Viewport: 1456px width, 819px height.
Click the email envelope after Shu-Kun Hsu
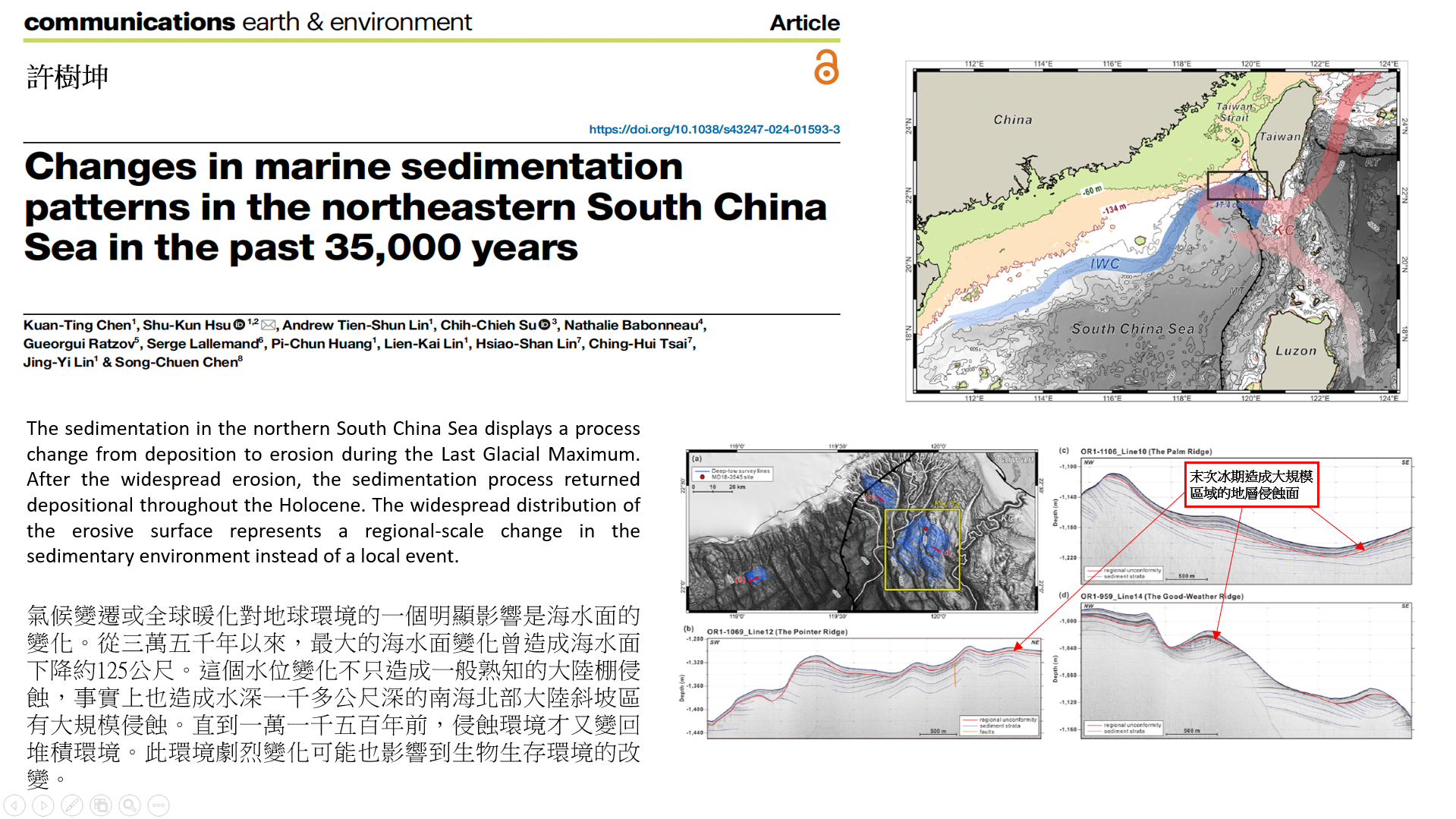[x=269, y=325]
